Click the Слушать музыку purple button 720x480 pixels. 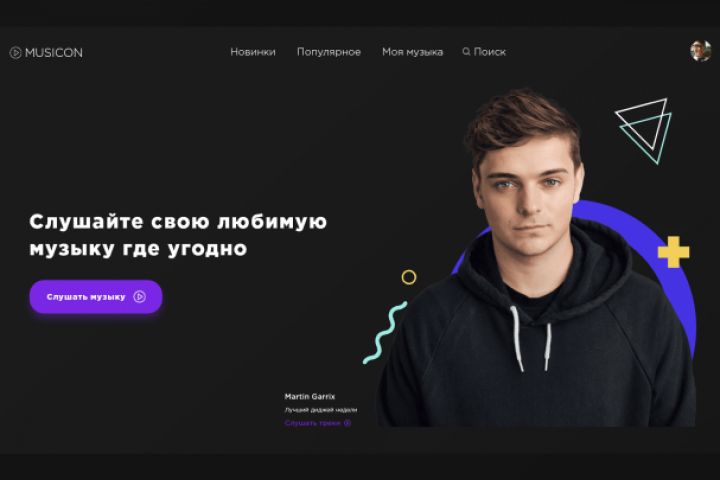pos(96,297)
